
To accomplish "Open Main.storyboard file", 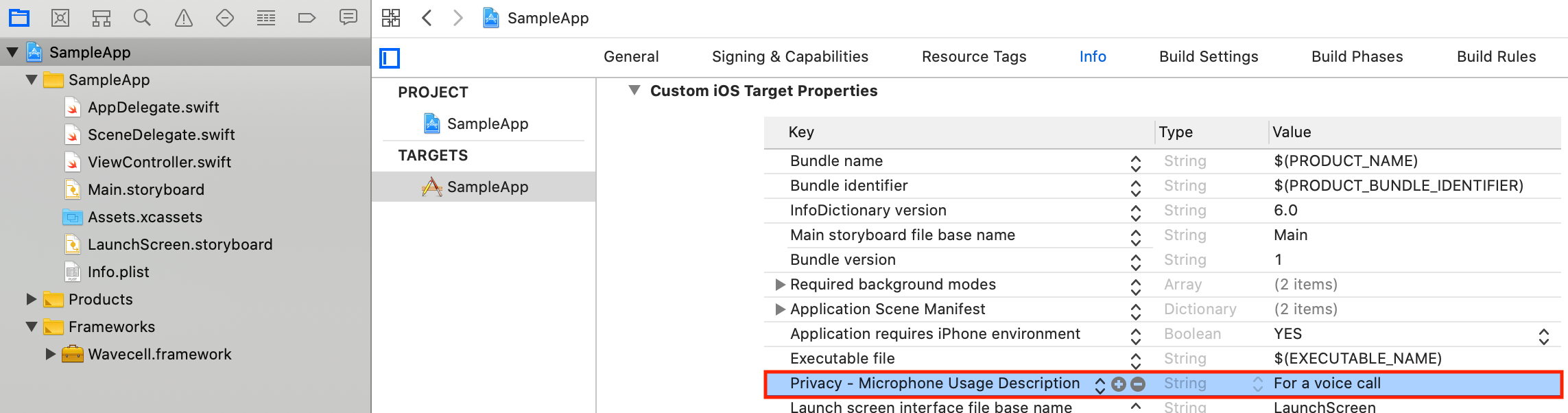I will (146, 189).
